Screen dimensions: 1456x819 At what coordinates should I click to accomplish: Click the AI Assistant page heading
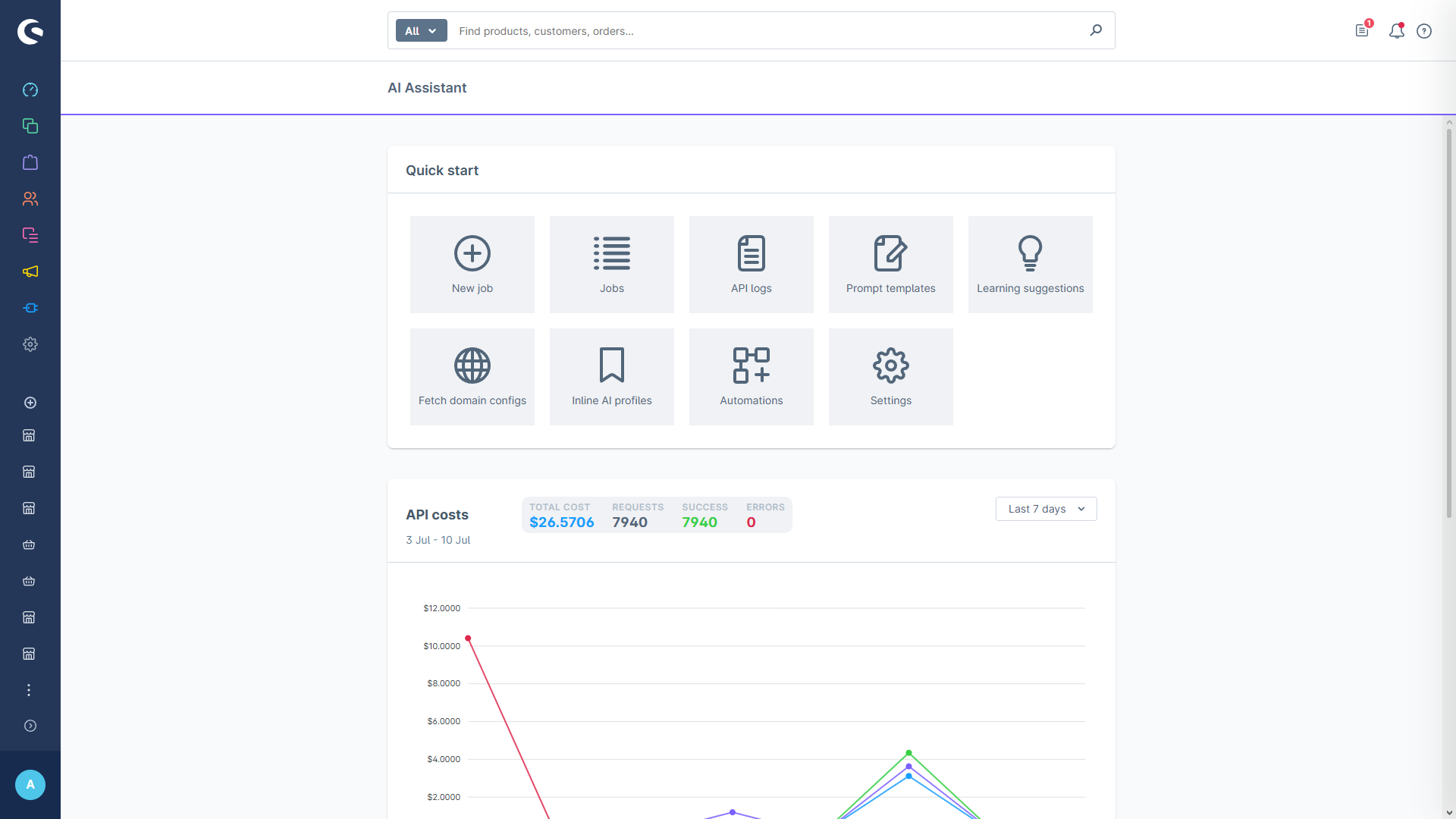427,88
